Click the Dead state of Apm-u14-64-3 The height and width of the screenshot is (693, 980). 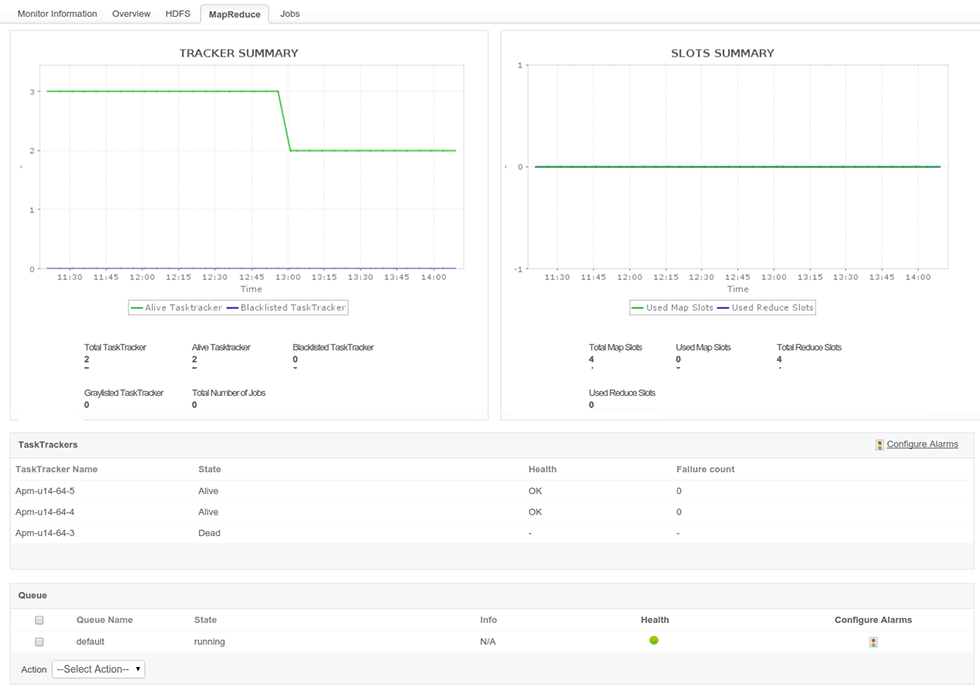pos(209,533)
